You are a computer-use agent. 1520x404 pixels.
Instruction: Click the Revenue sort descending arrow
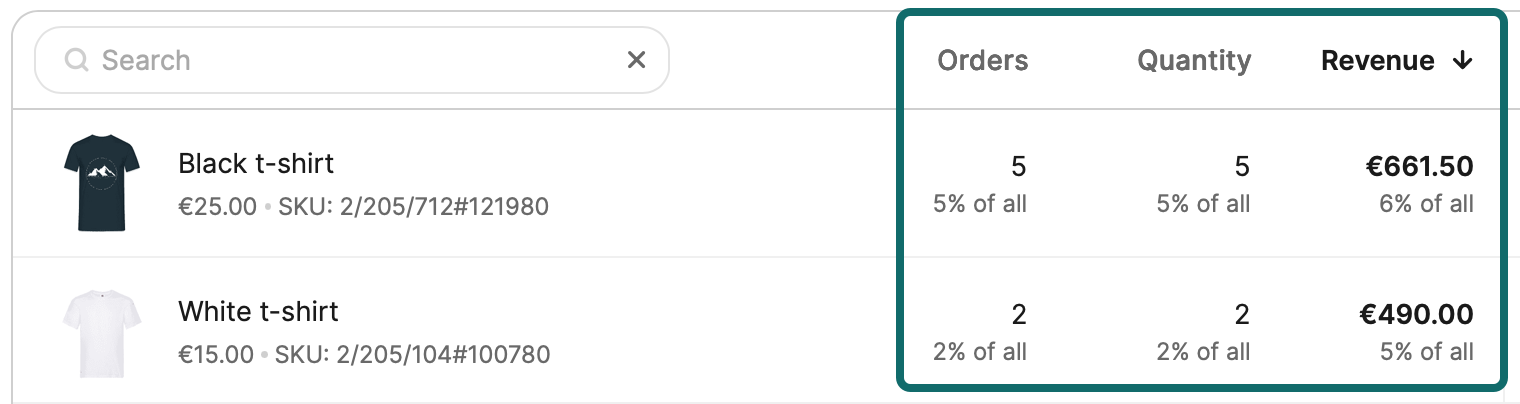click(1463, 61)
